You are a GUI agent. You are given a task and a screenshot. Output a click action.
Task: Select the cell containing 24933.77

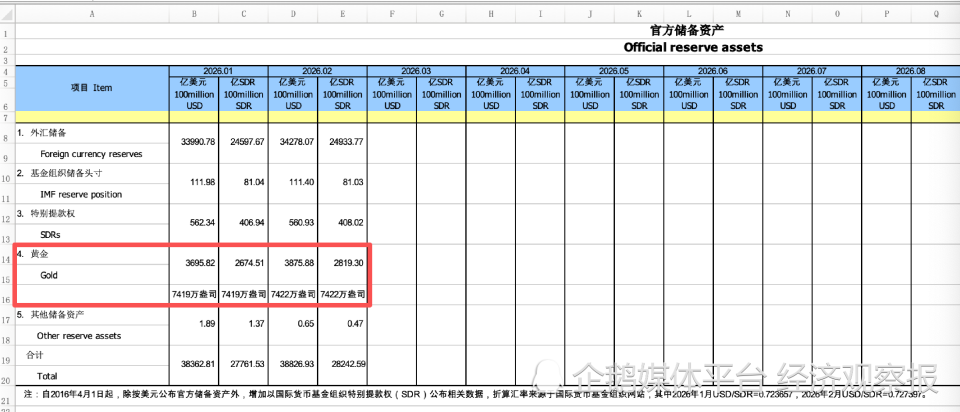tap(342, 142)
